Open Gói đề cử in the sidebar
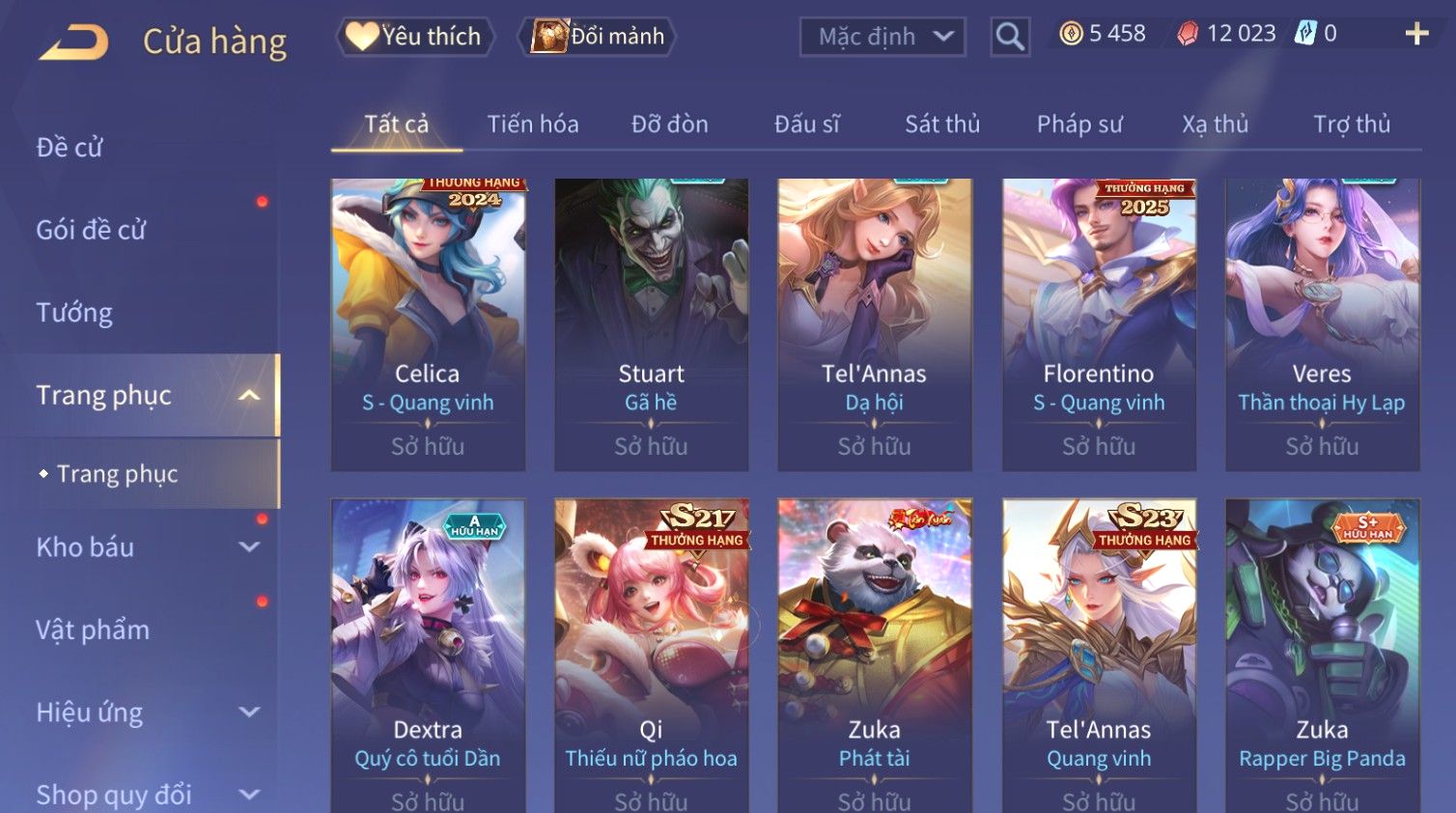This screenshot has width=1456, height=813. coord(91,230)
